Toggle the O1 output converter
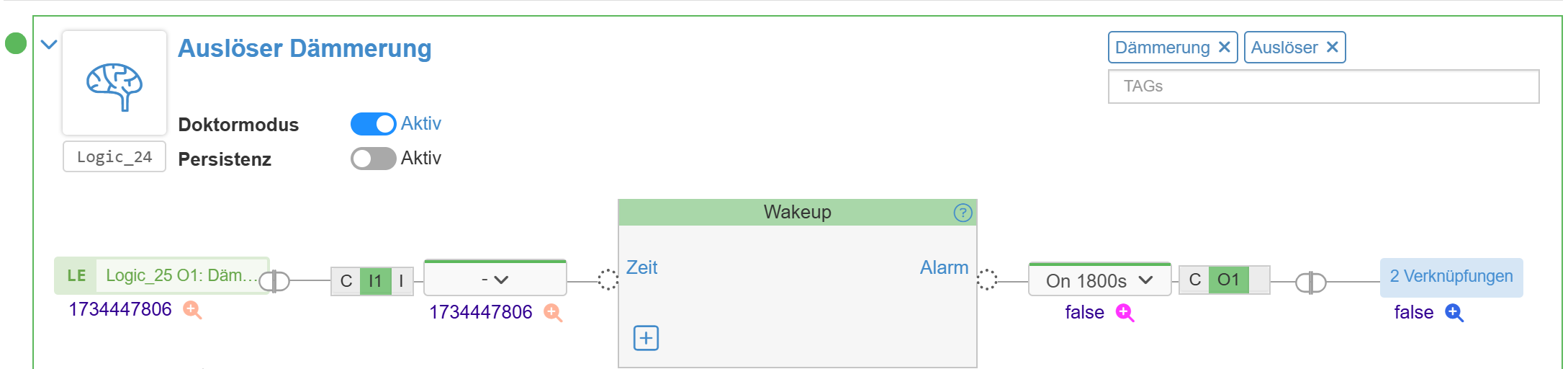This screenshot has height=369, width=1568. tap(1228, 280)
